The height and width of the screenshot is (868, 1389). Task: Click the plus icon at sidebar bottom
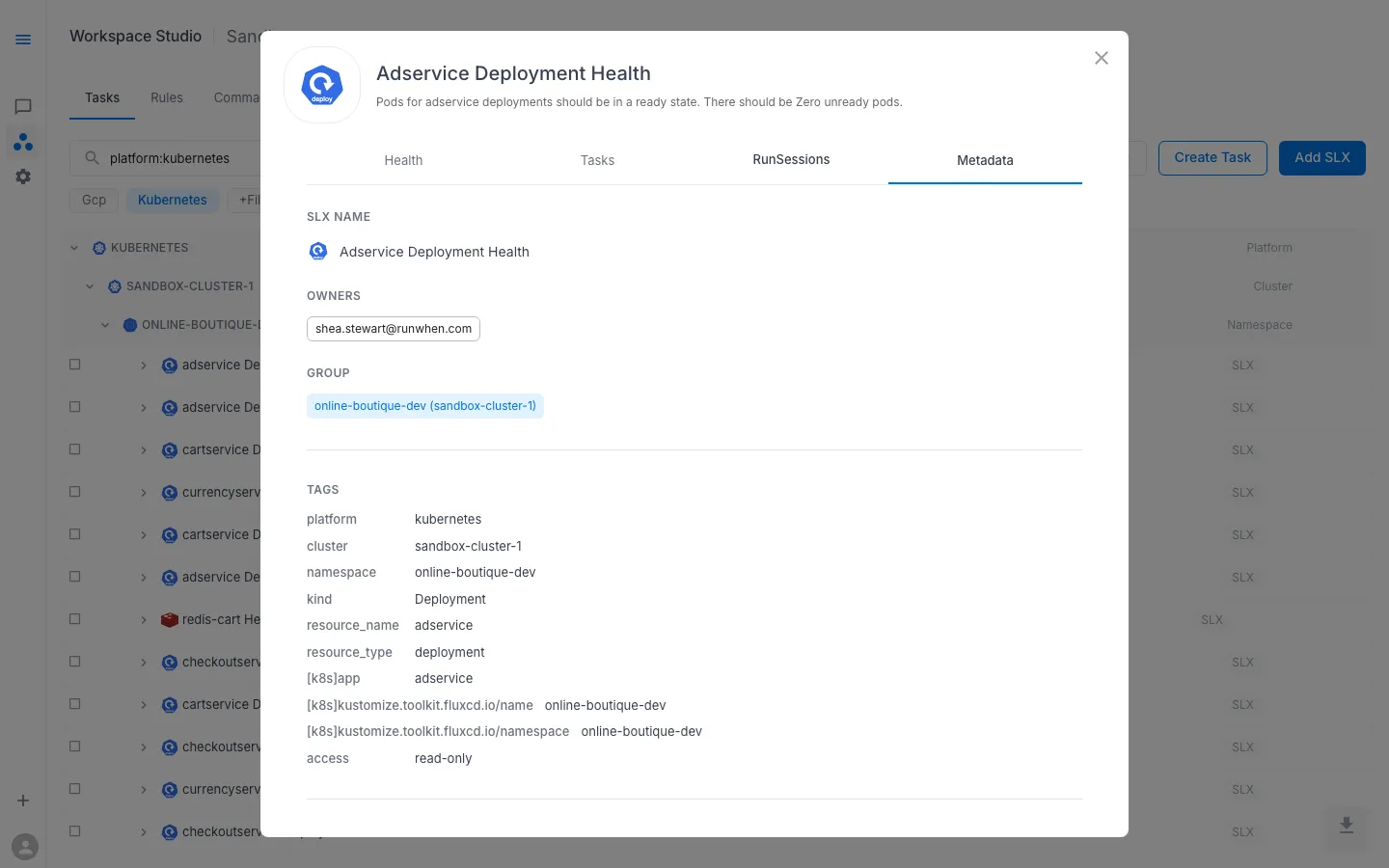tap(23, 800)
